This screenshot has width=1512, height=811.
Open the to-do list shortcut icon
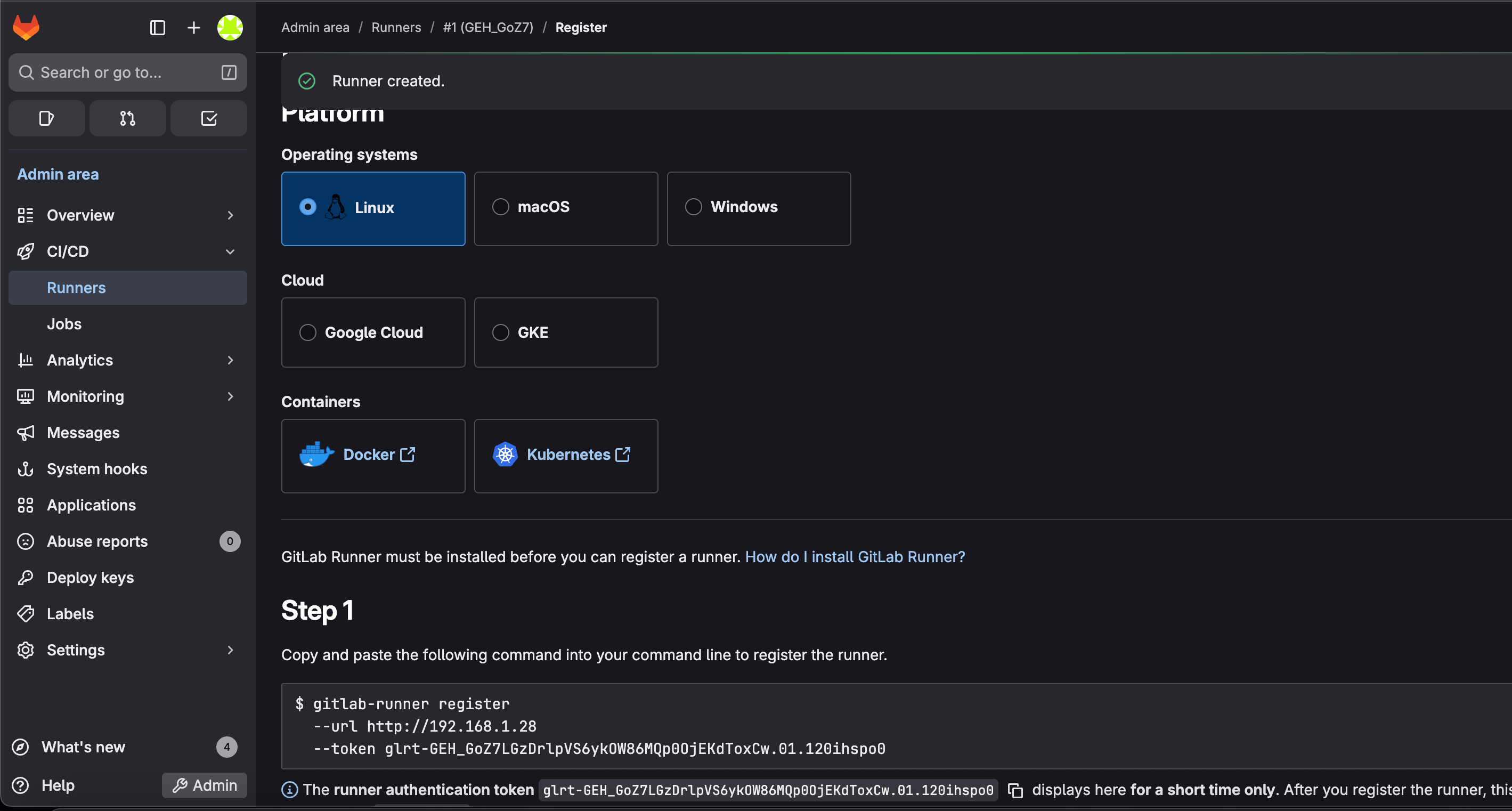pos(208,119)
